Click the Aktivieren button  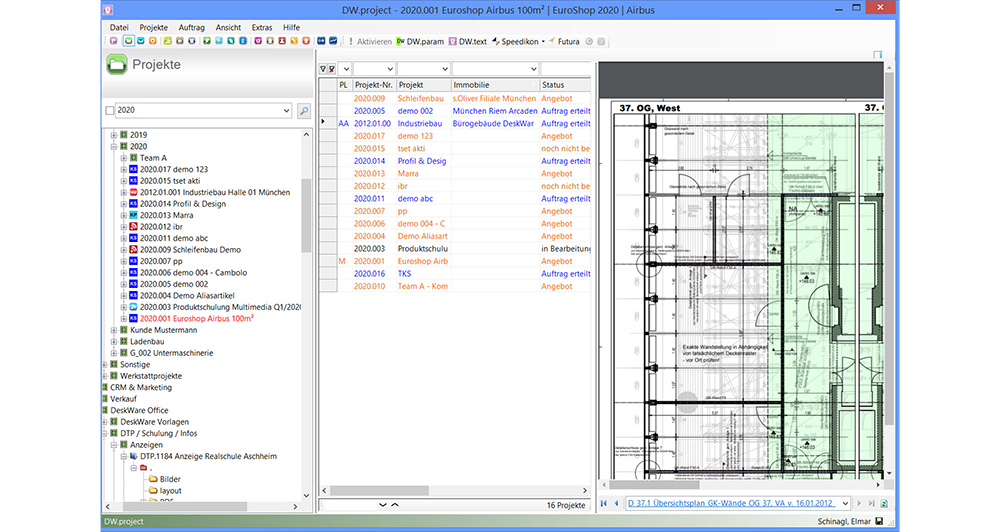point(370,42)
